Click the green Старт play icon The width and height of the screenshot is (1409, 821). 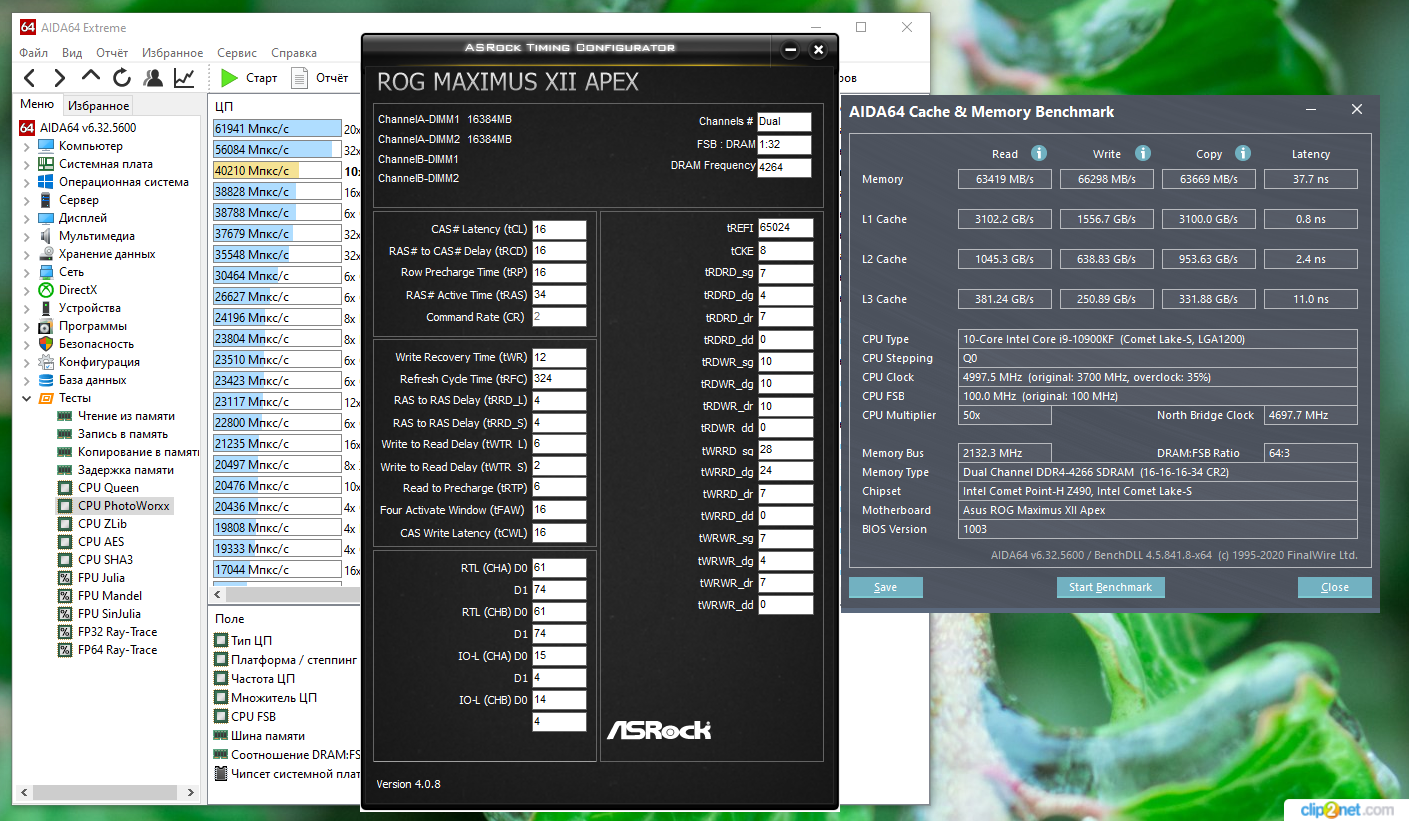[229, 78]
